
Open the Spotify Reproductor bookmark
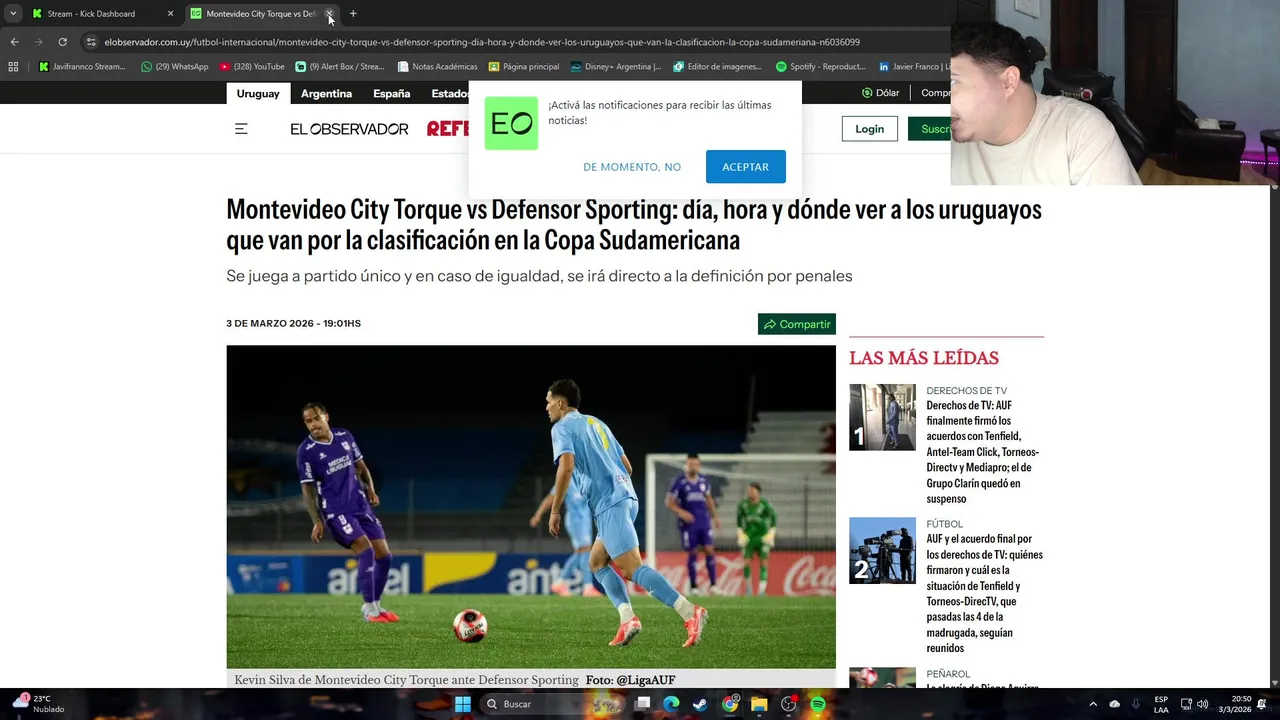(x=820, y=67)
